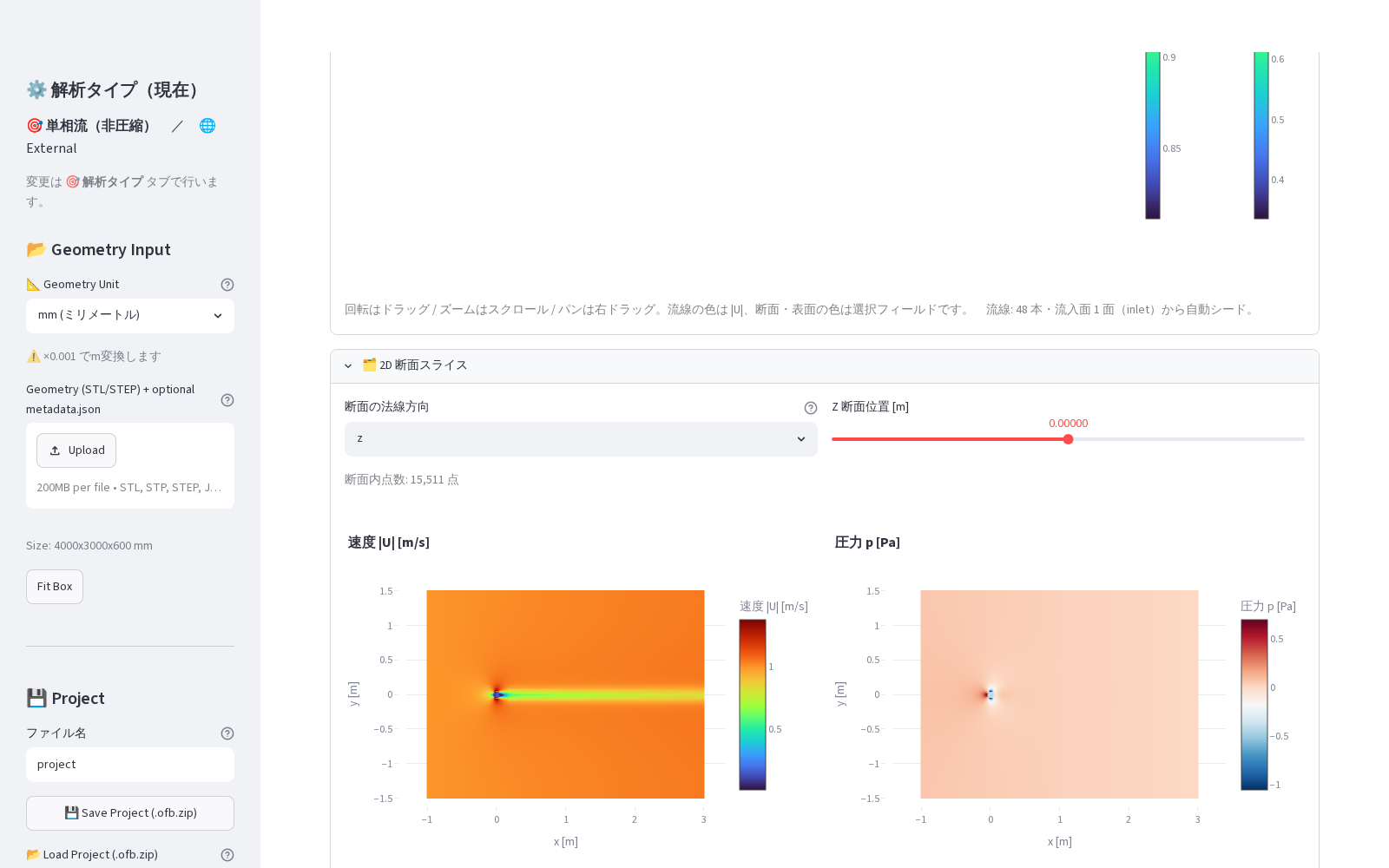Viewport: 1389px width, 868px height.
Task: Click the folder icon in Geometry Input heading
Action: 36,250
